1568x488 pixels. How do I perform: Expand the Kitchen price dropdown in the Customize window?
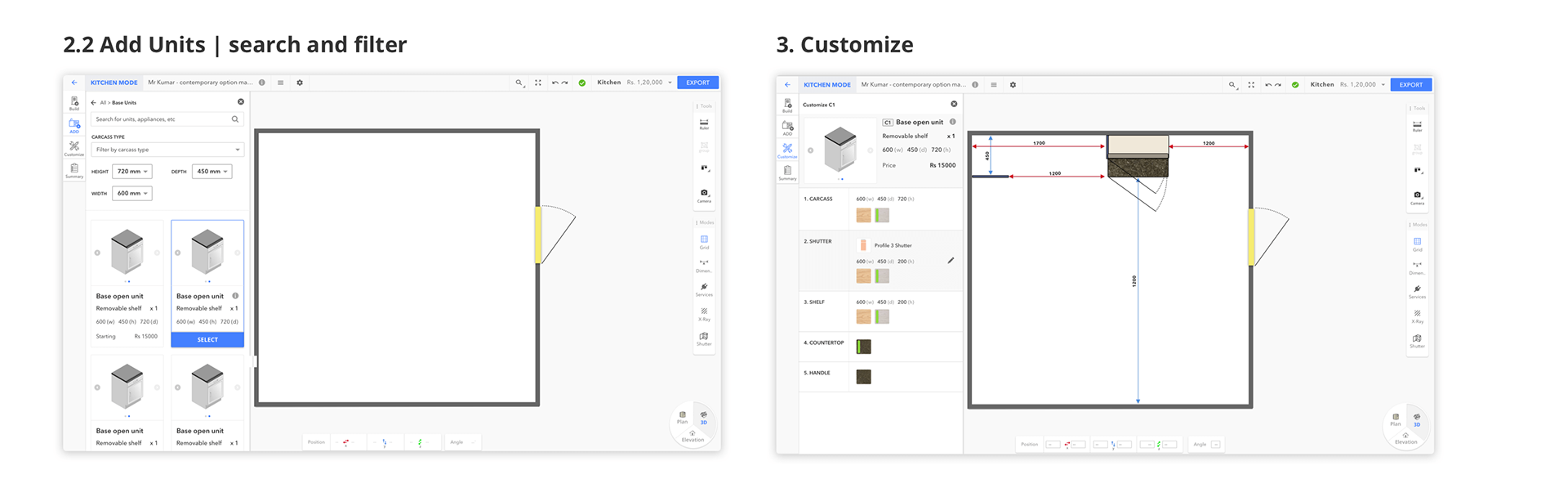click(1383, 85)
